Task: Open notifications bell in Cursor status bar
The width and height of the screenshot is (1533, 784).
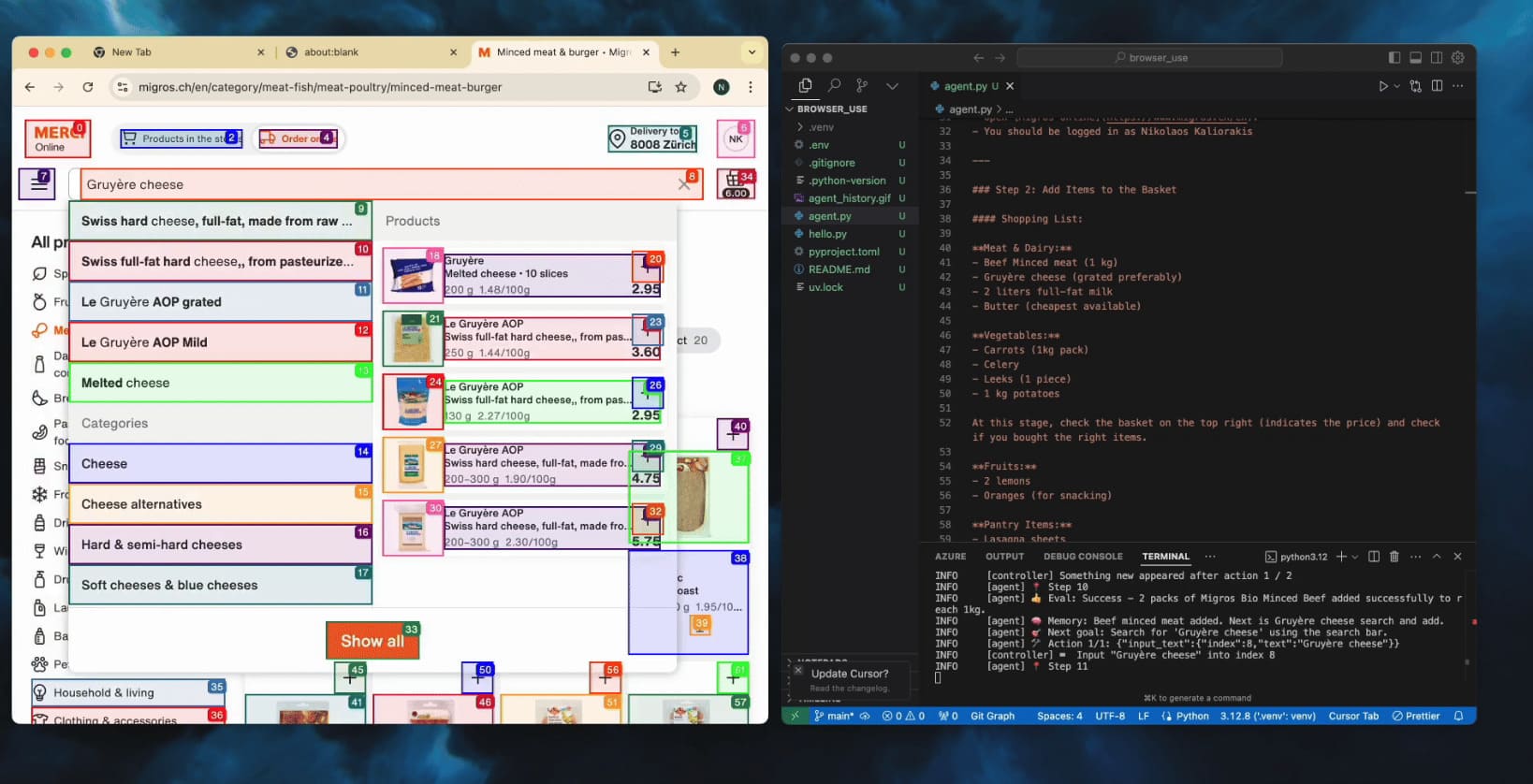Action: 1458,716
